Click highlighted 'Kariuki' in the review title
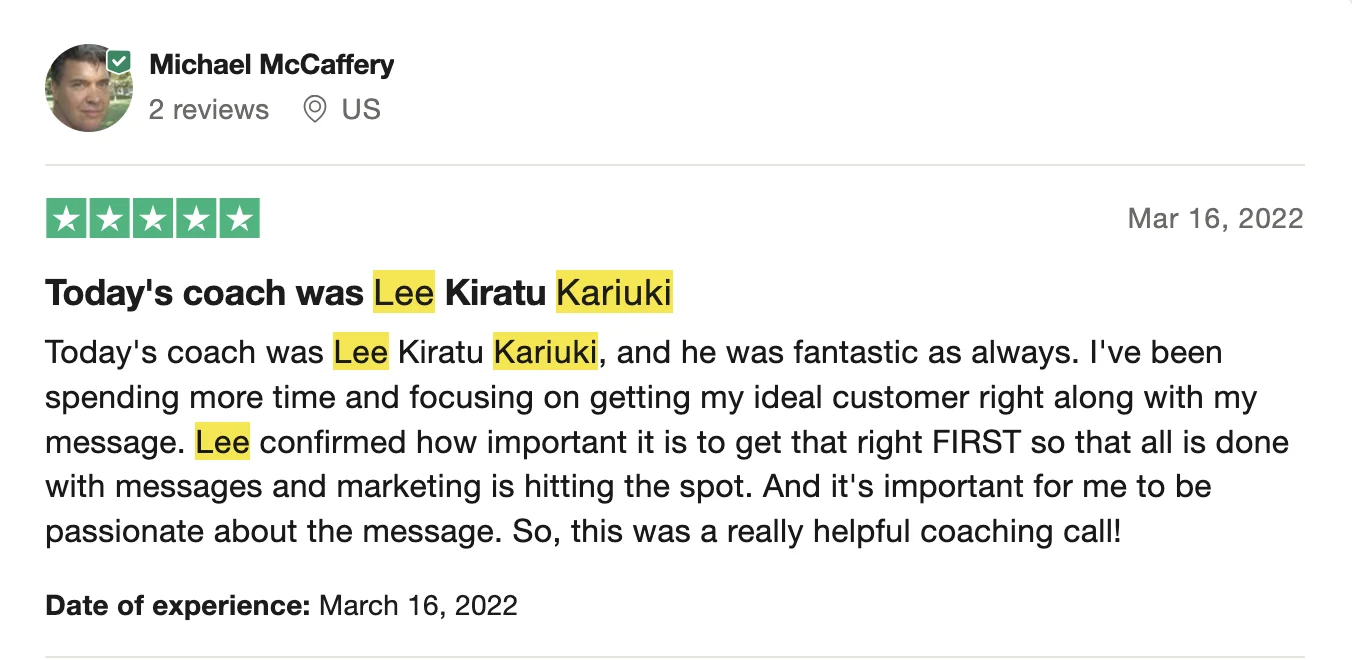This screenshot has width=1352, height=660. coord(614,293)
